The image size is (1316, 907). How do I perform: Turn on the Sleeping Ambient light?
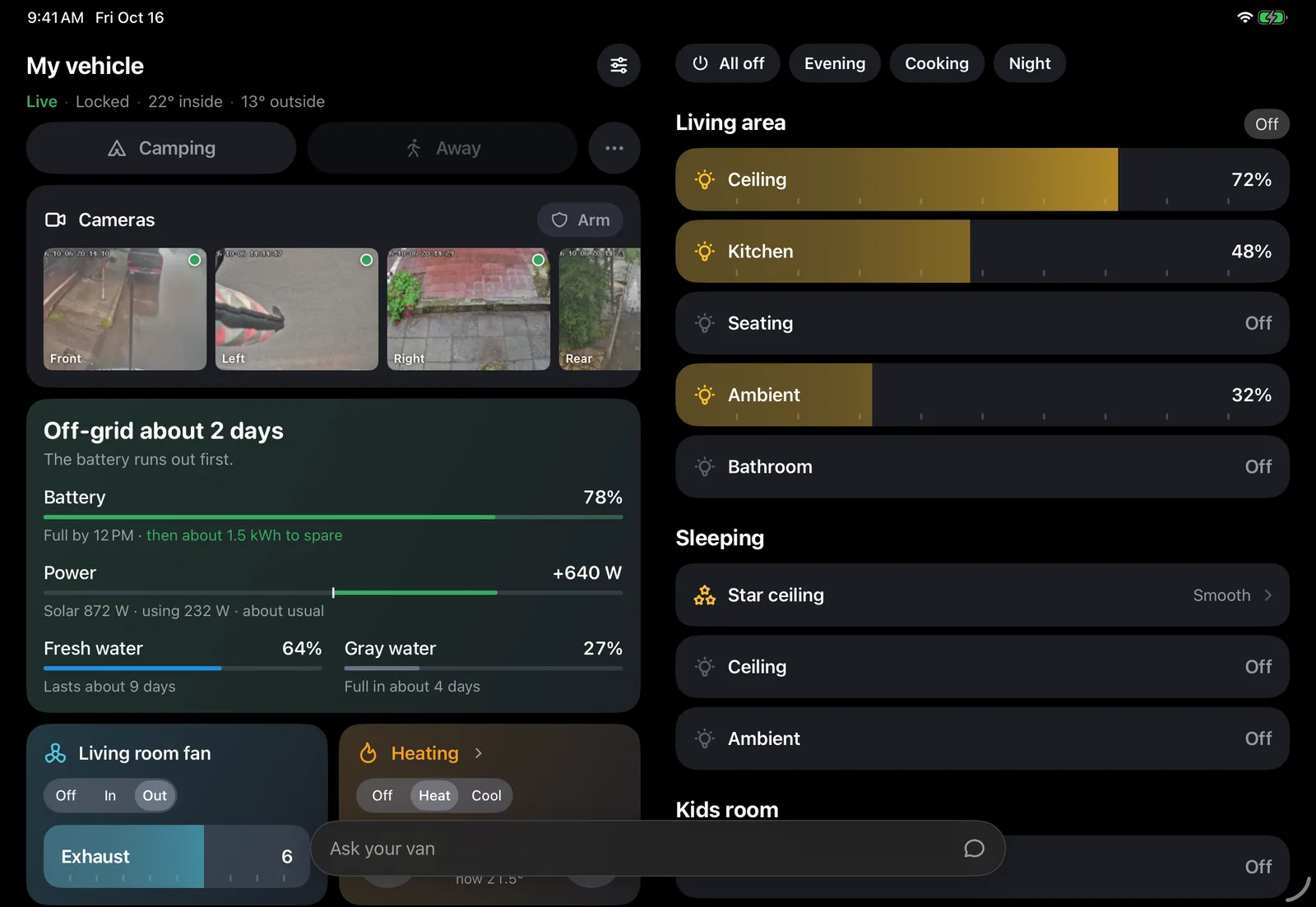[982, 738]
